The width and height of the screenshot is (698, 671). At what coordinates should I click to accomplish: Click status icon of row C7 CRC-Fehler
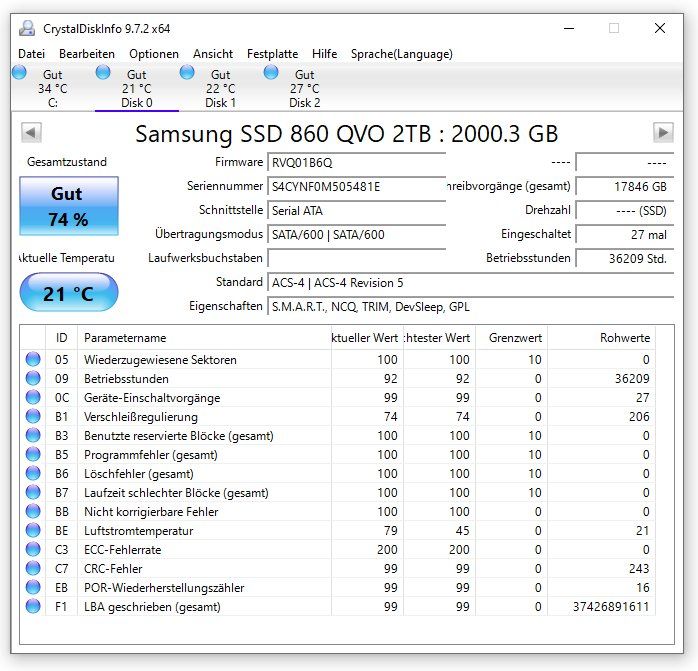(33, 568)
